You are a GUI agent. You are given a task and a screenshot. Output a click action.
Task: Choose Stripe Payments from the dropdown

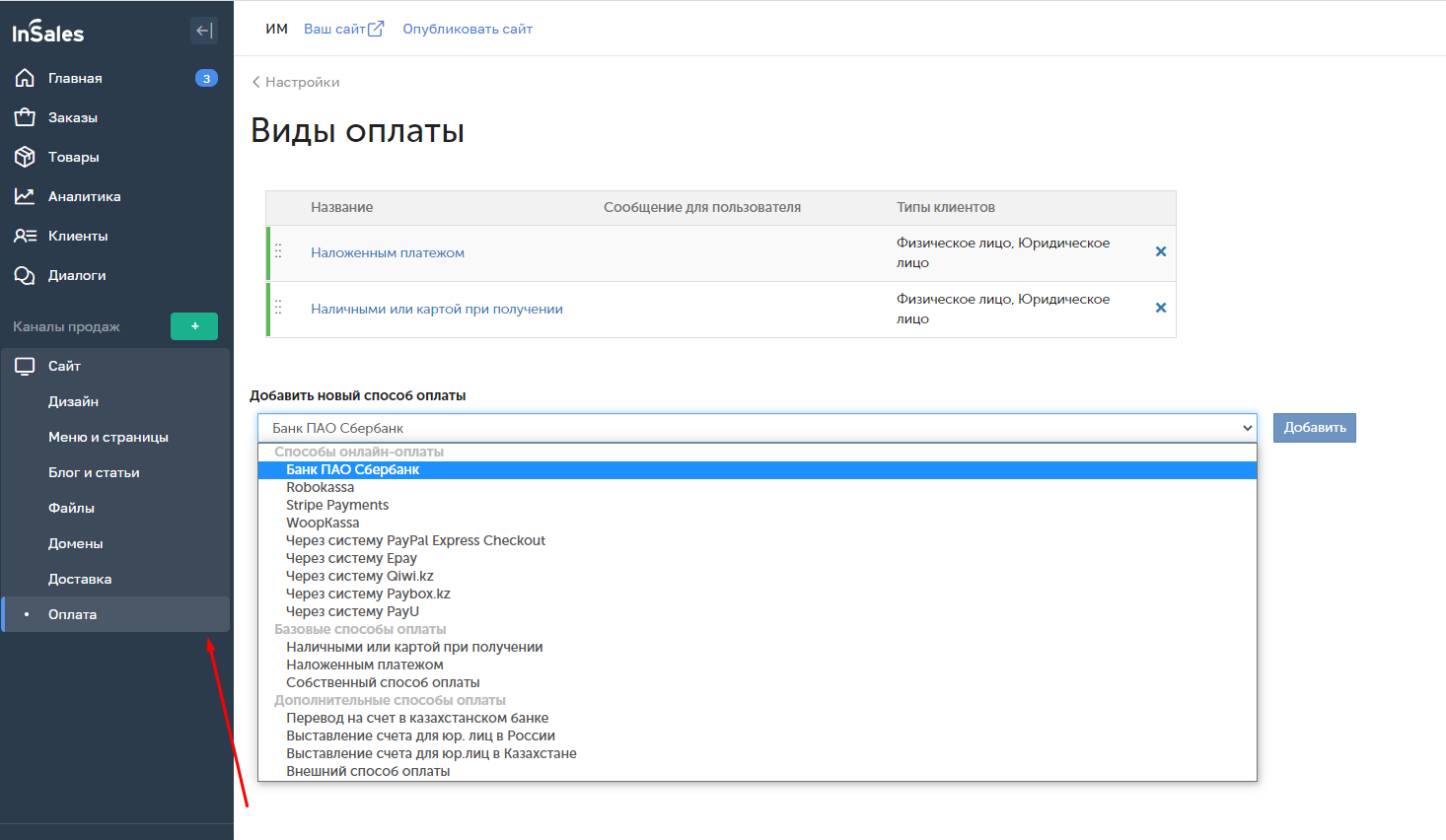click(x=758, y=505)
